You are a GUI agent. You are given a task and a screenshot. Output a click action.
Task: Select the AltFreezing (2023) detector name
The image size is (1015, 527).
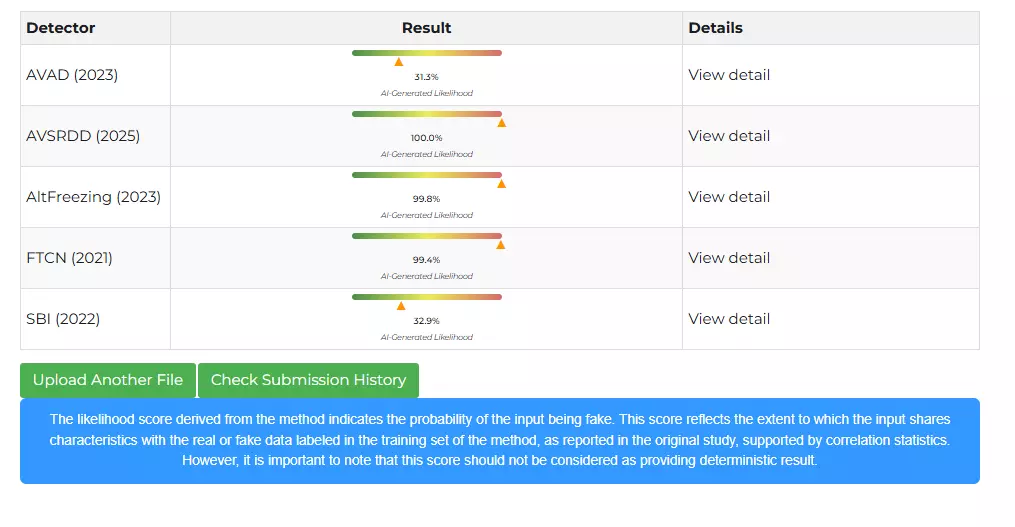pyautogui.click(x=93, y=197)
